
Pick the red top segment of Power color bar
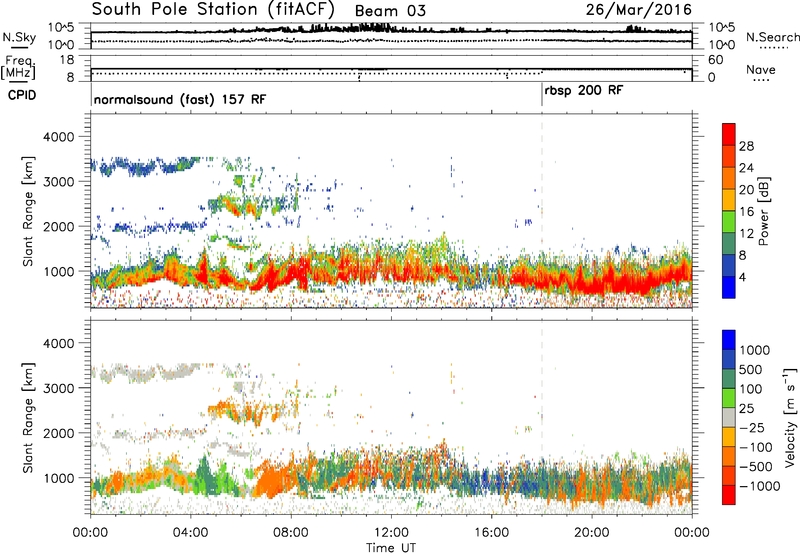pos(729,135)
